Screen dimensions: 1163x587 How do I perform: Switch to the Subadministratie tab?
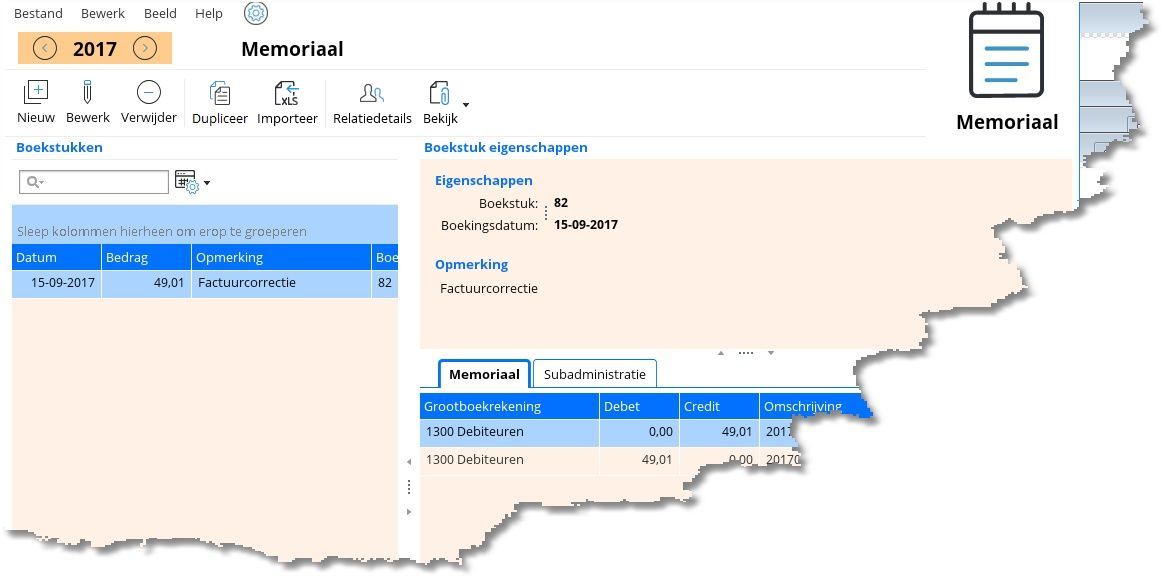(594, 374)
